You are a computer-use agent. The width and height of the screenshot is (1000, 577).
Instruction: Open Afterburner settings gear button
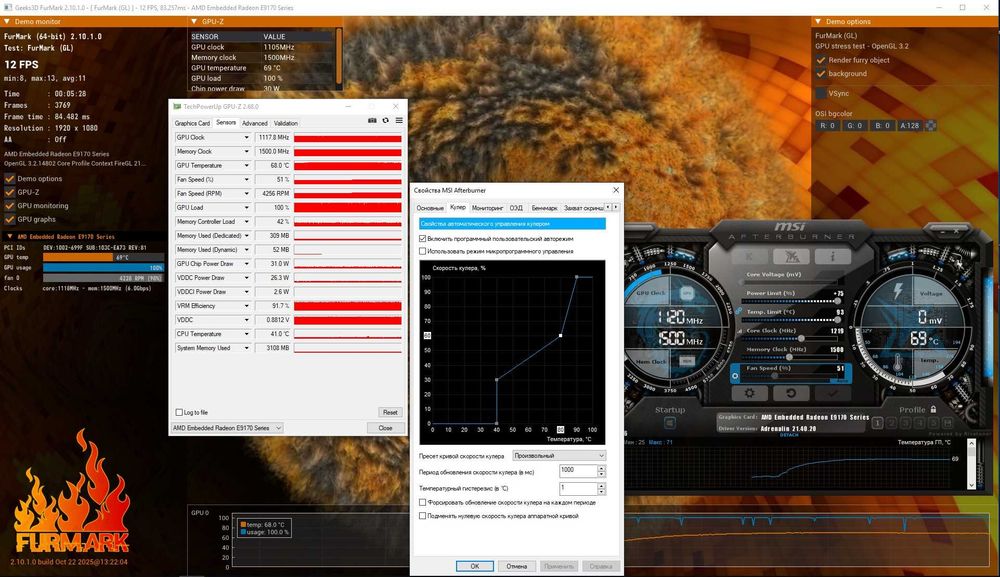749,393
